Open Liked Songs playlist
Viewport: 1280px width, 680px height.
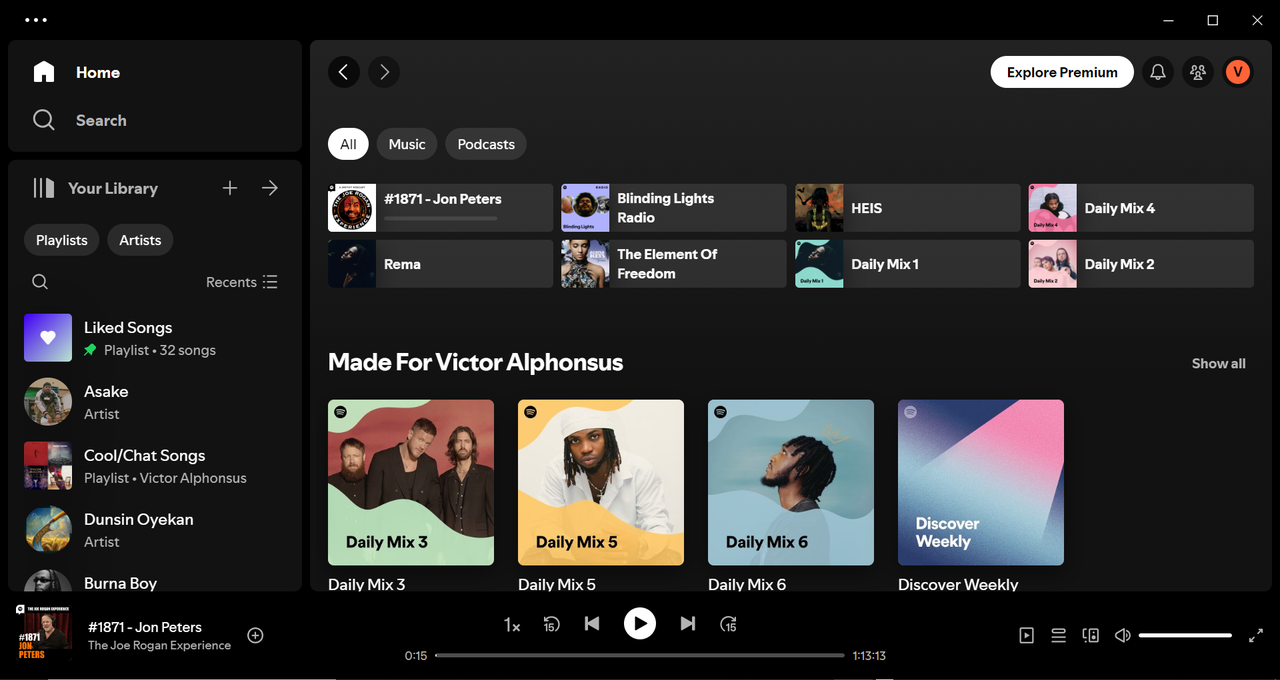[155, 338]
